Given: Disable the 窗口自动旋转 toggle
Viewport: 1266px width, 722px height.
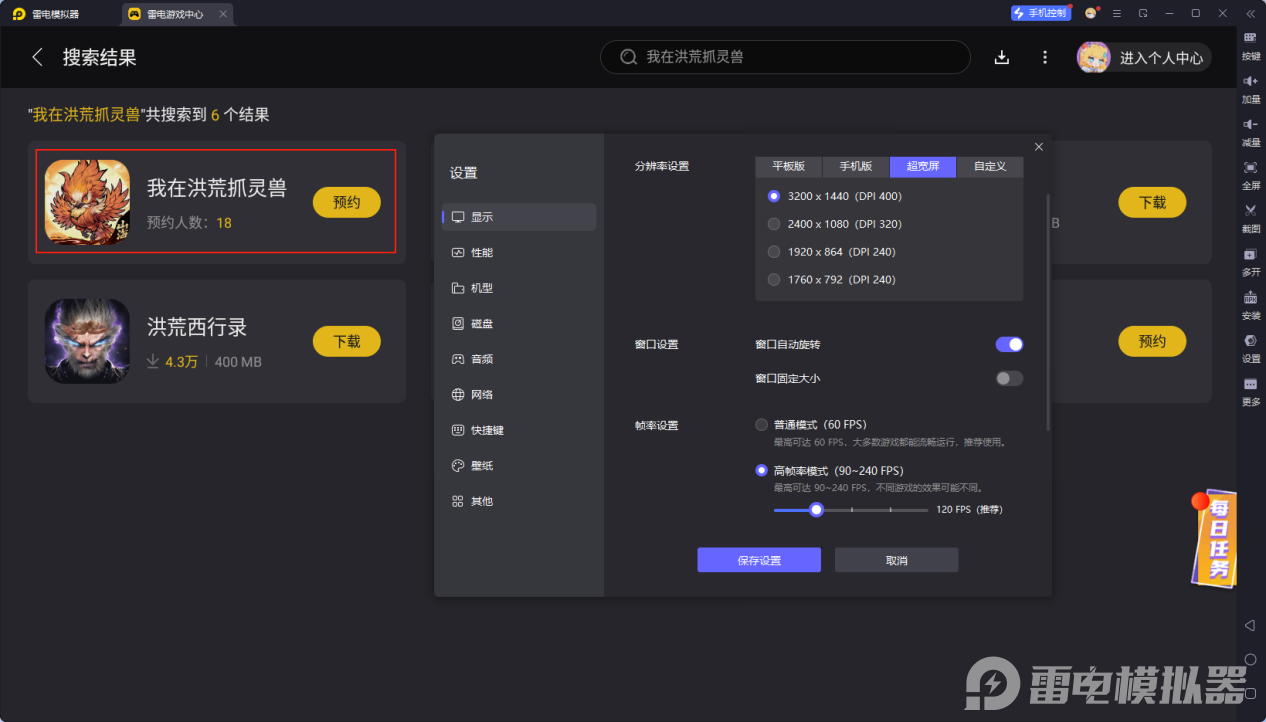Looking at the screenshot, I should [1009, 344].
